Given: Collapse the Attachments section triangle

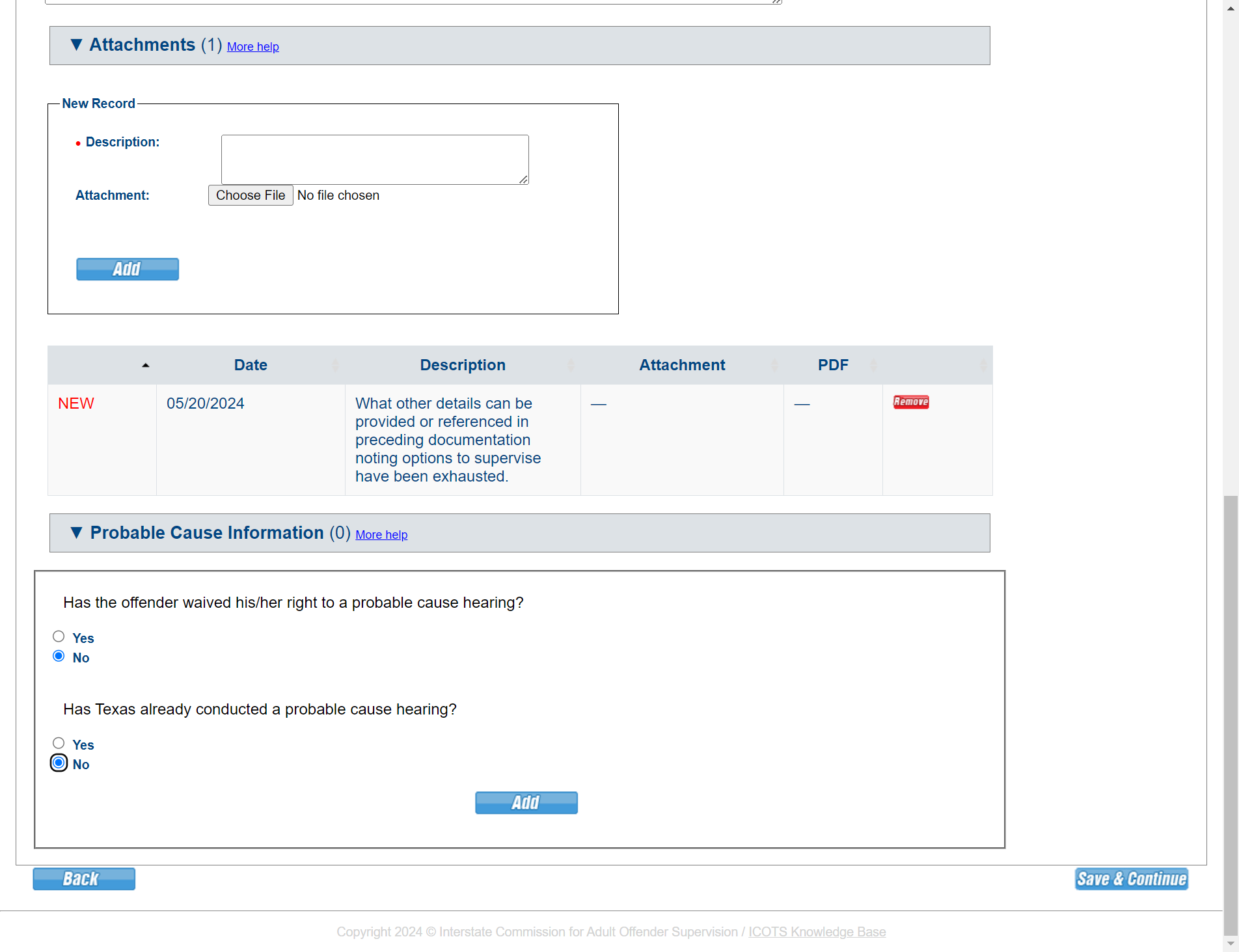Looking at the screenshot, I should click(x=76, y=45).
